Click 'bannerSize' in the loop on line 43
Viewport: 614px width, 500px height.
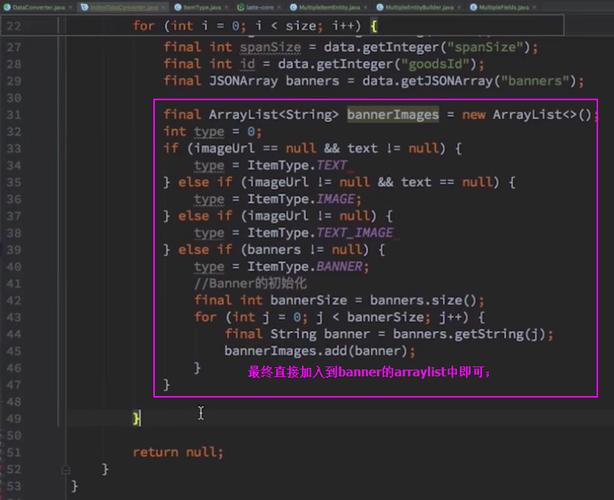[385, 317]
